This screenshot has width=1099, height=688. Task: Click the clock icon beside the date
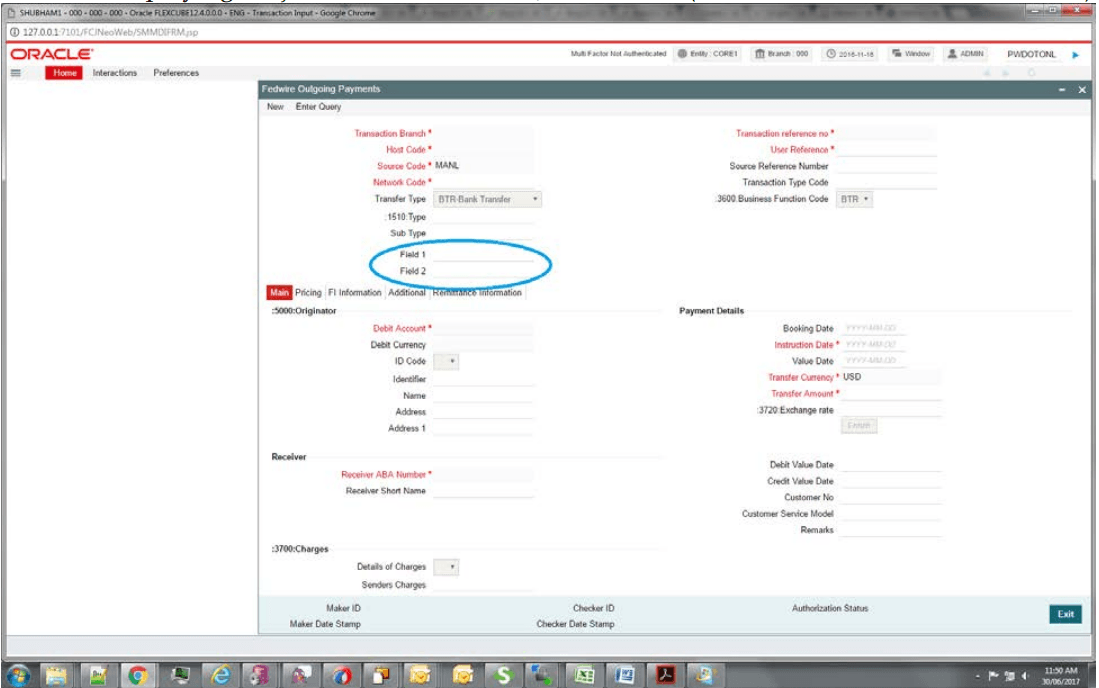point(831,54)
